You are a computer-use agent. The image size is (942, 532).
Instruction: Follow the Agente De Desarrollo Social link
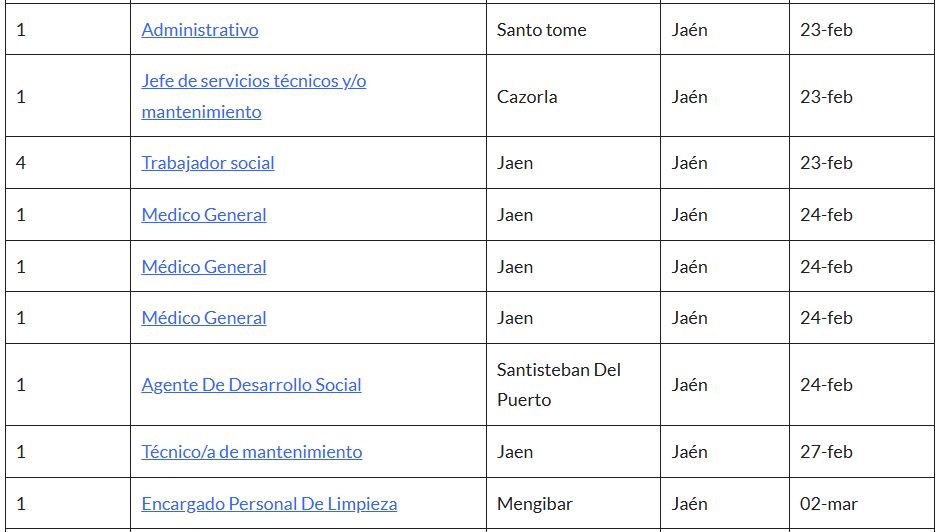click(x=251, y=385)
